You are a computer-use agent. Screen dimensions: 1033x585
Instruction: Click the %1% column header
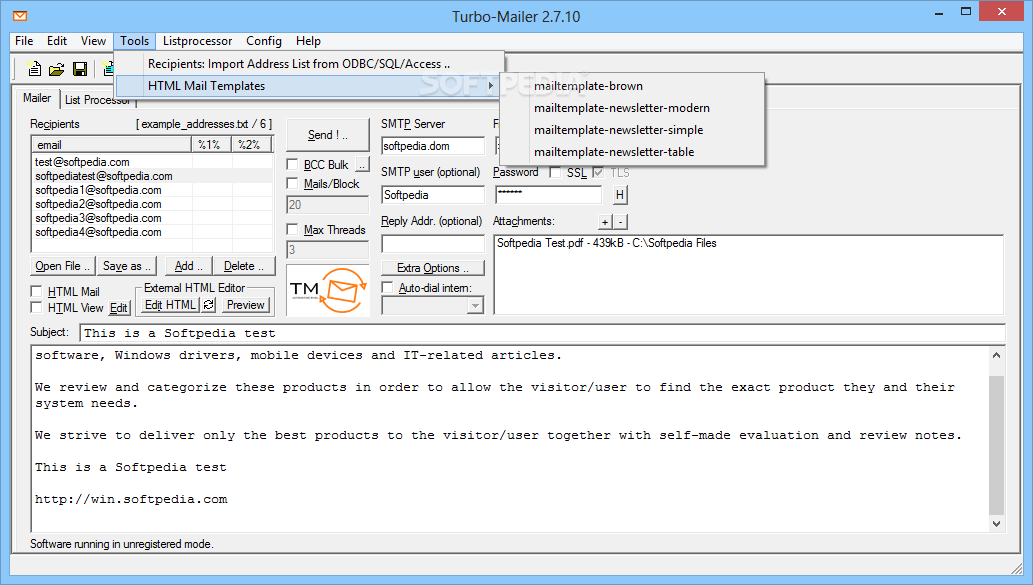click(x=211, y=144)
